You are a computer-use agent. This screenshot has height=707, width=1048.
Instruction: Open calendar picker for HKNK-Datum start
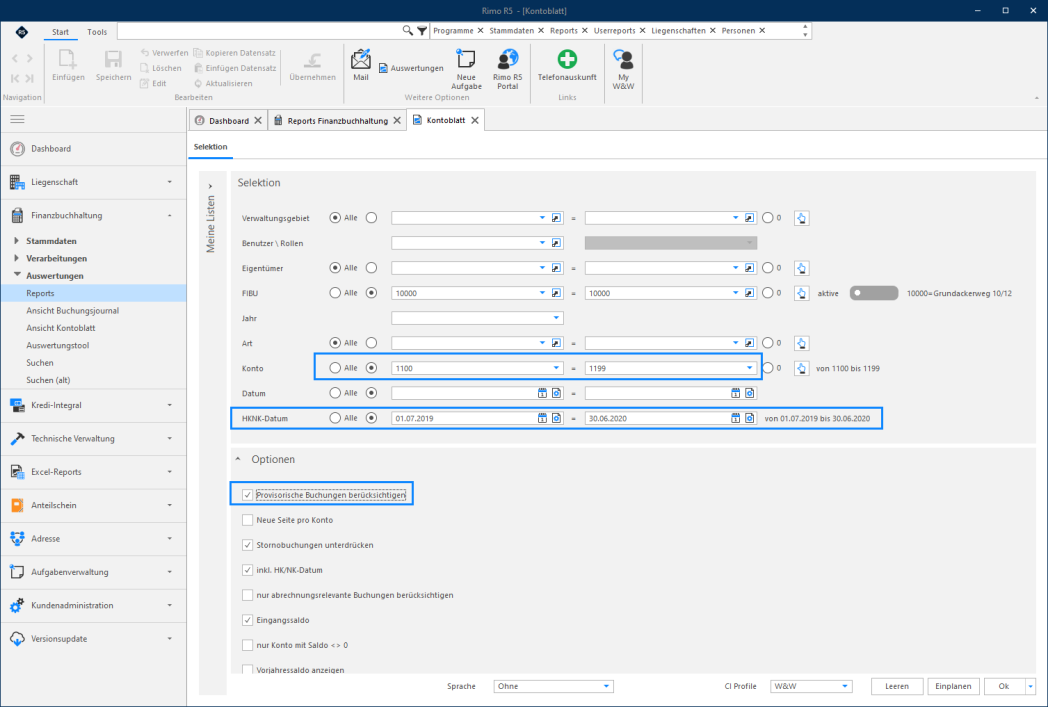[542, 418]
